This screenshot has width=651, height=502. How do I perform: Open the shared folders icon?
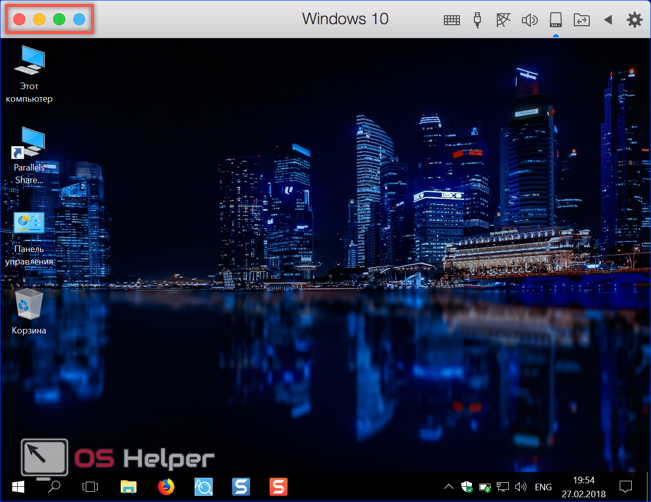[581, 20]
